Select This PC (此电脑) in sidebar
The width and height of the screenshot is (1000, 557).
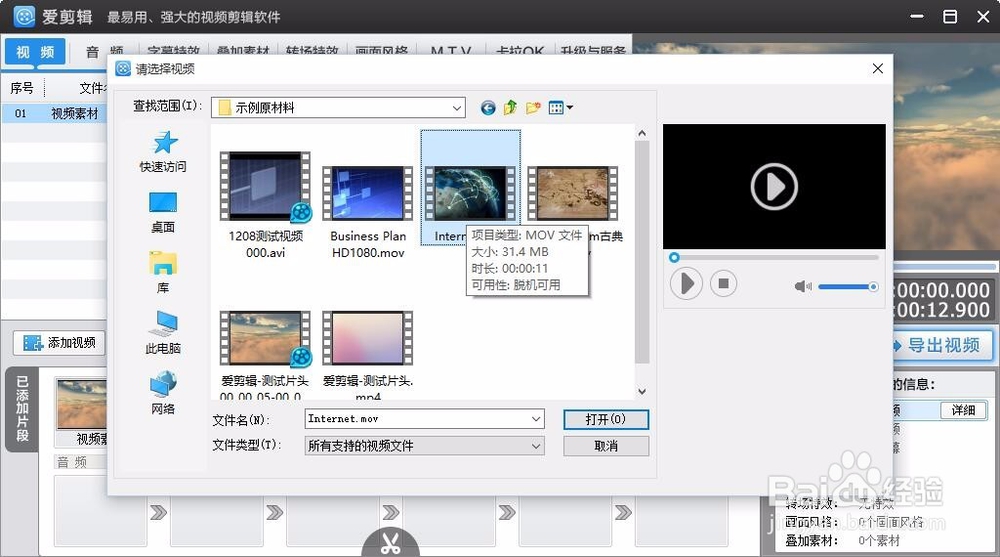[163, 333]
